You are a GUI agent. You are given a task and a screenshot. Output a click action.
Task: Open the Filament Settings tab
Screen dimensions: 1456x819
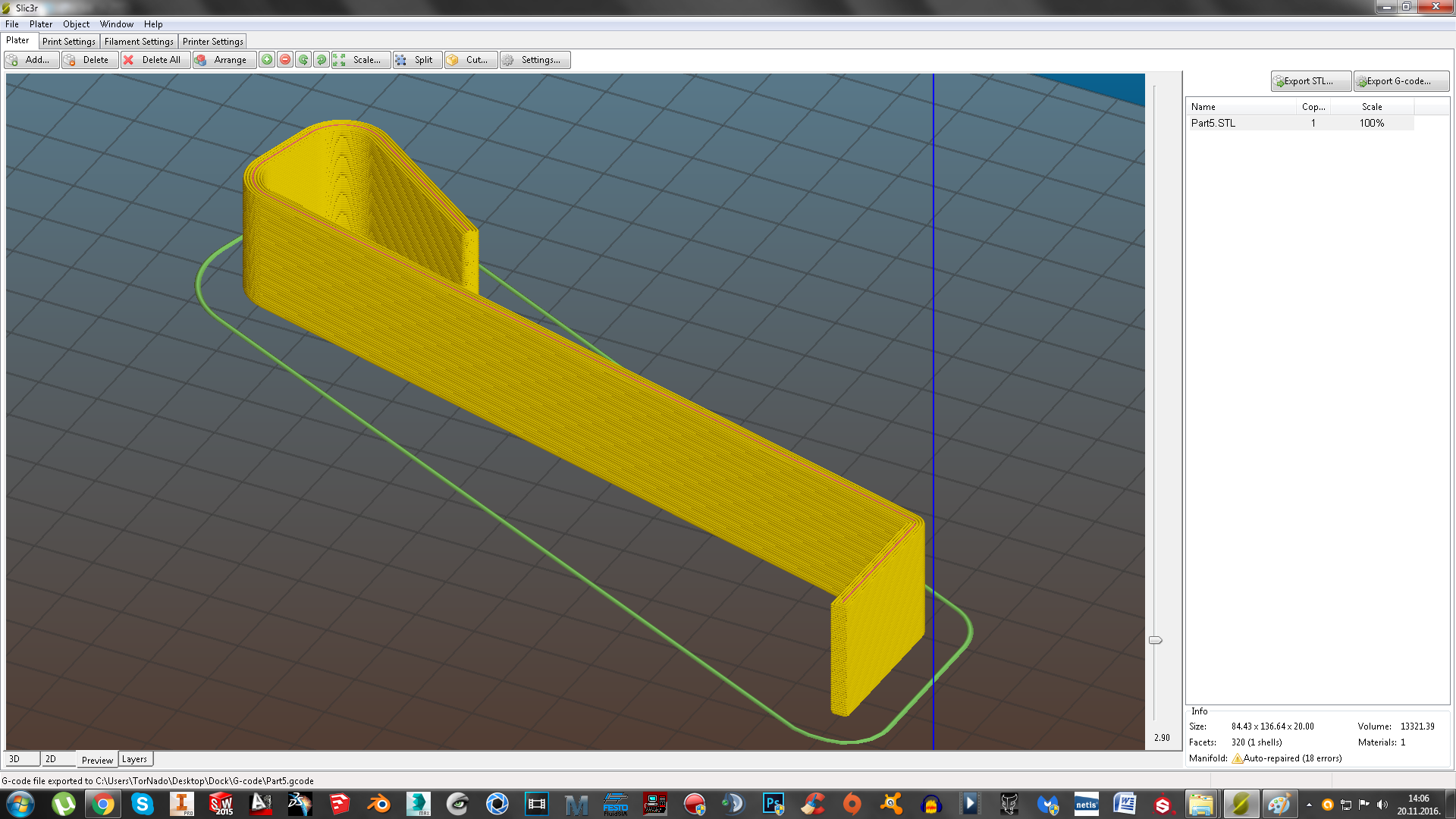[x=139, y=42]
